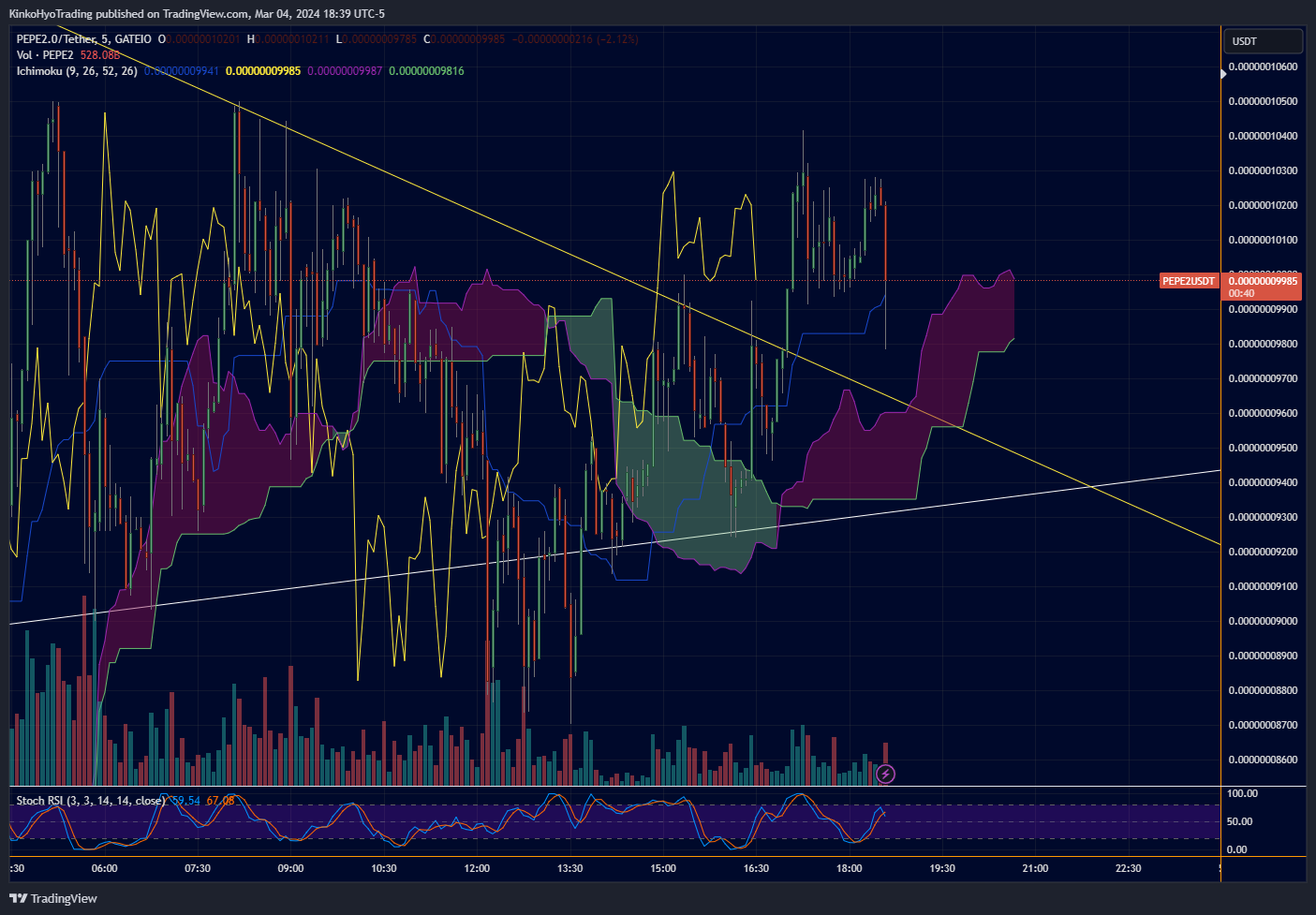This screenshot has width=1316, height=915.
Task: Select the white ascending trendline on the chart
Action: click(615, 547)
